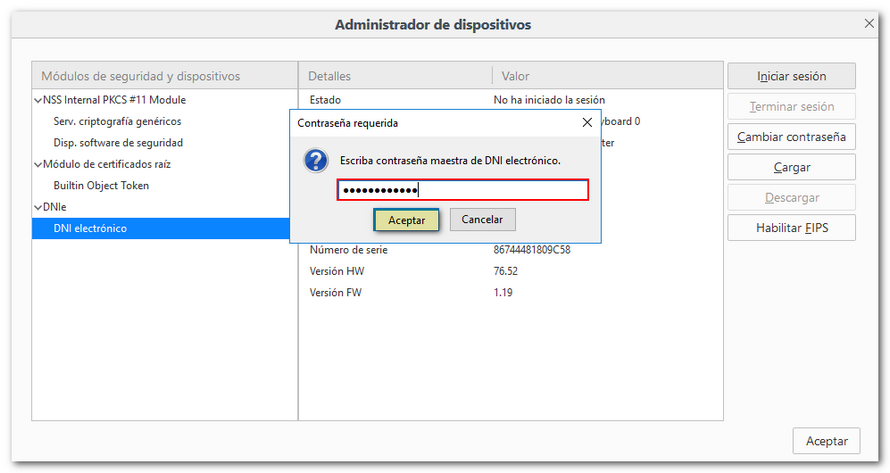Click the blue question mark icon
Image resolution: width=890 pixels, height=473 pixels.
pyautogui.click(x=316, y=161)
